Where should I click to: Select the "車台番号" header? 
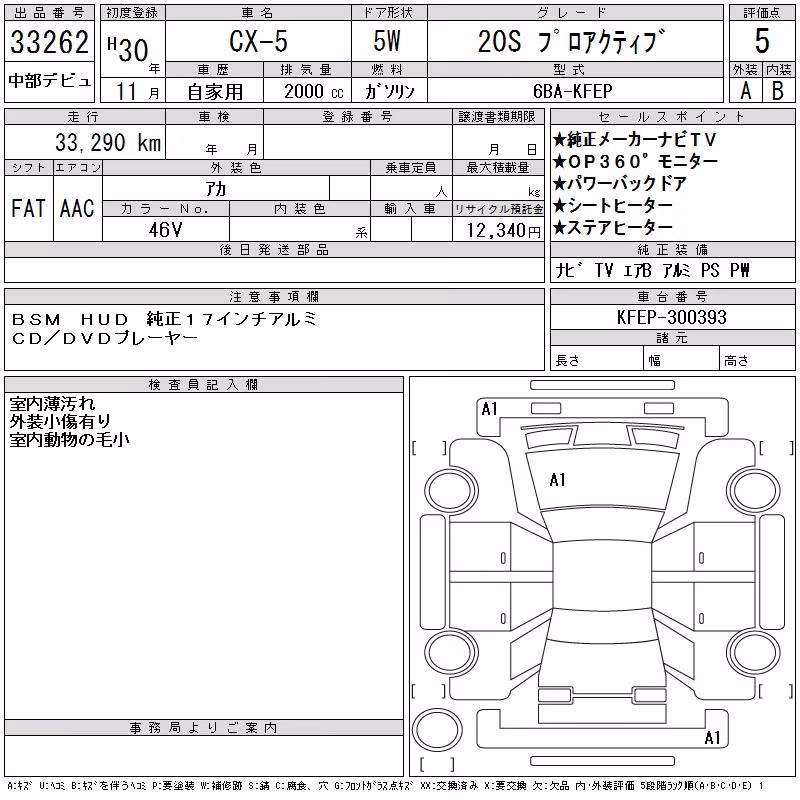(672, 296)
